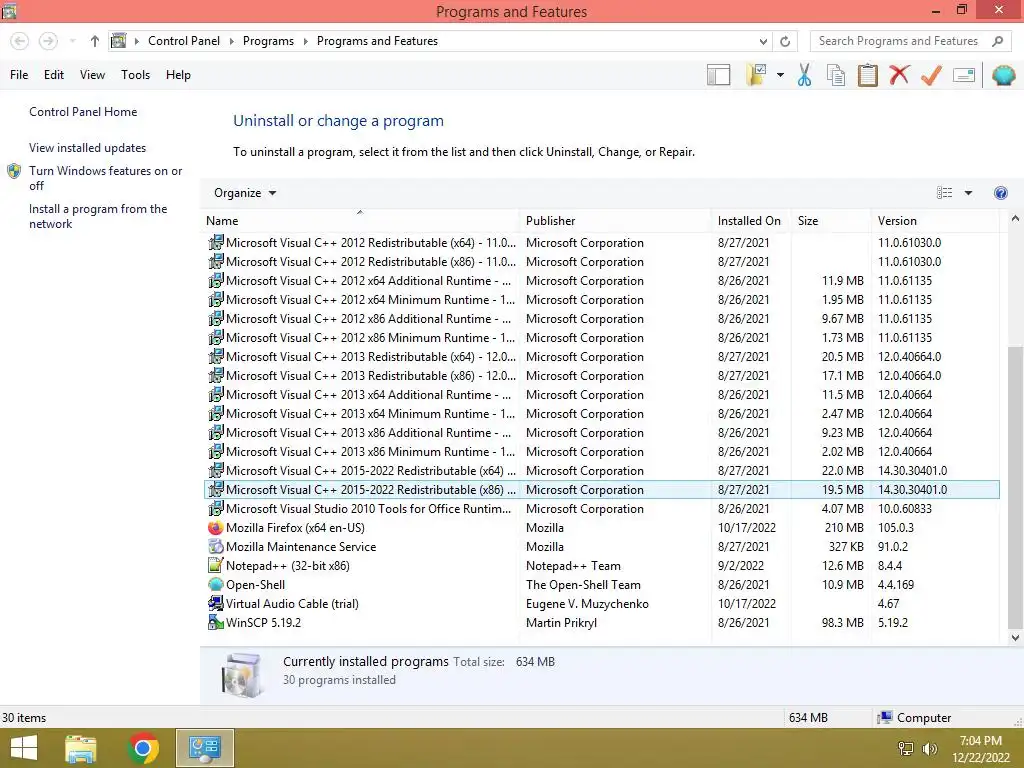Sort by the Publisher column header
Viewport: 1024px width, 768px height.
(615, 221)
